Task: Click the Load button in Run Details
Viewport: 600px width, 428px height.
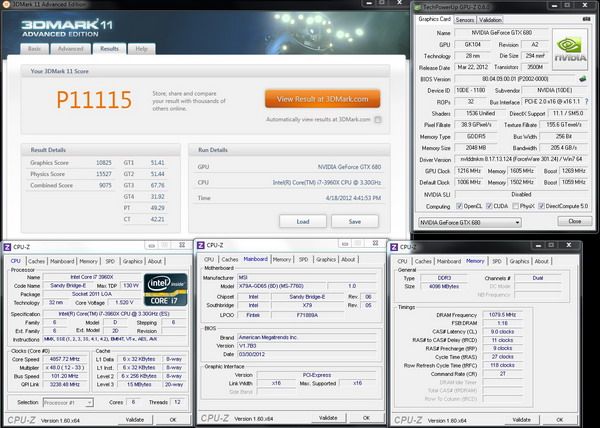Action: click(303, 221)
